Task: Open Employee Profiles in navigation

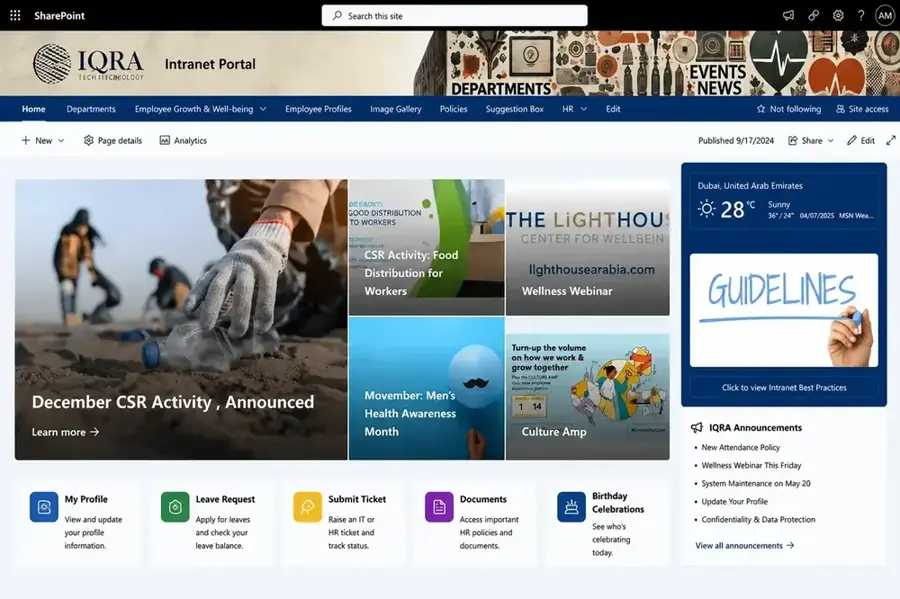Action: point(318,109)
